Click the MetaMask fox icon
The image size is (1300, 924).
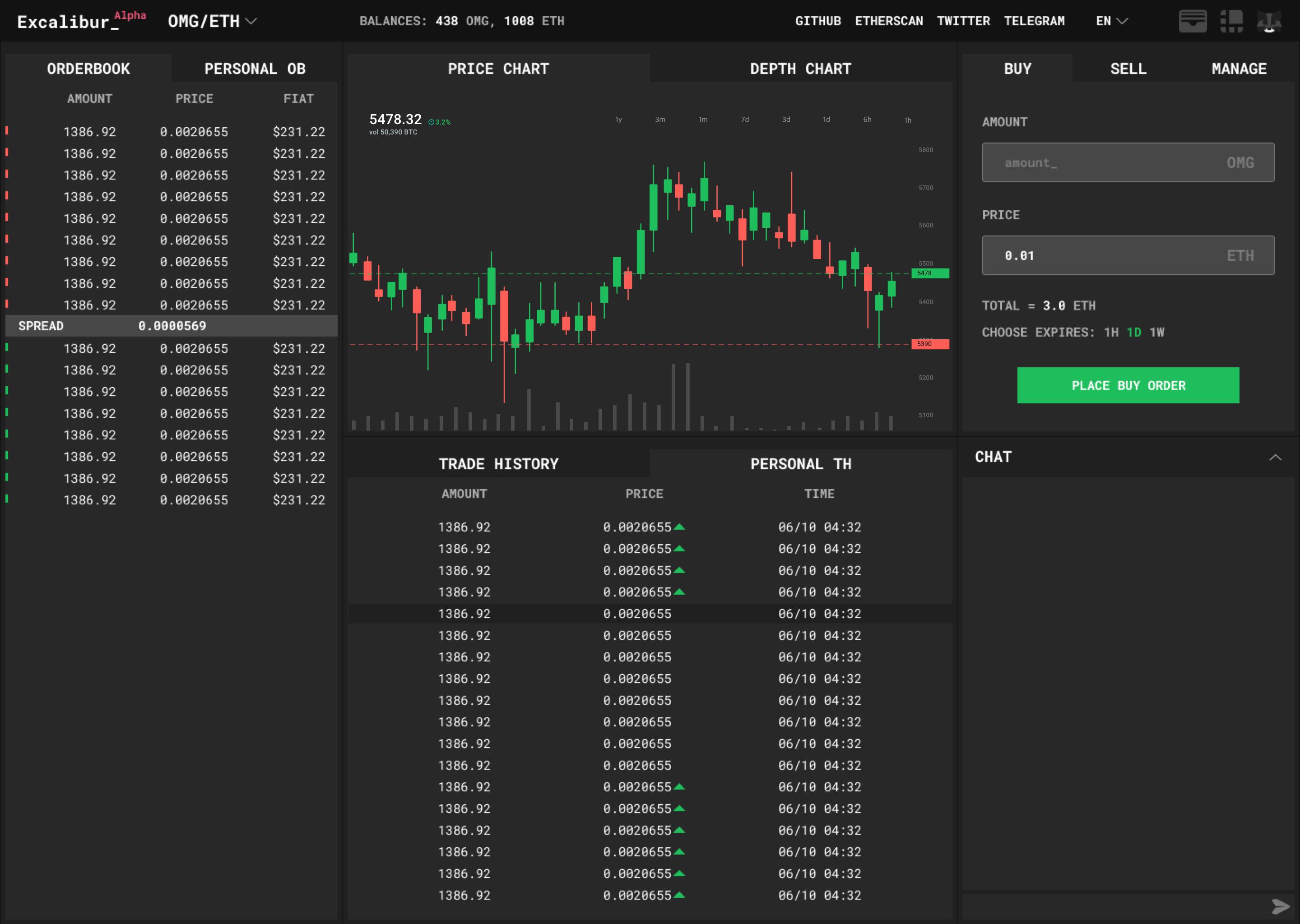click(1269, 21)
